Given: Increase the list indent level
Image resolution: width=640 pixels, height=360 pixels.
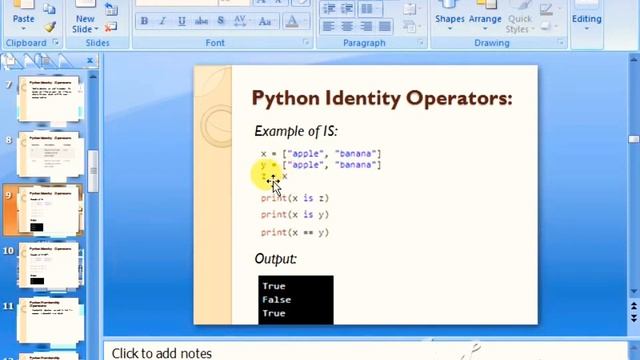Looking at the screenshot, I should (347, 9).
